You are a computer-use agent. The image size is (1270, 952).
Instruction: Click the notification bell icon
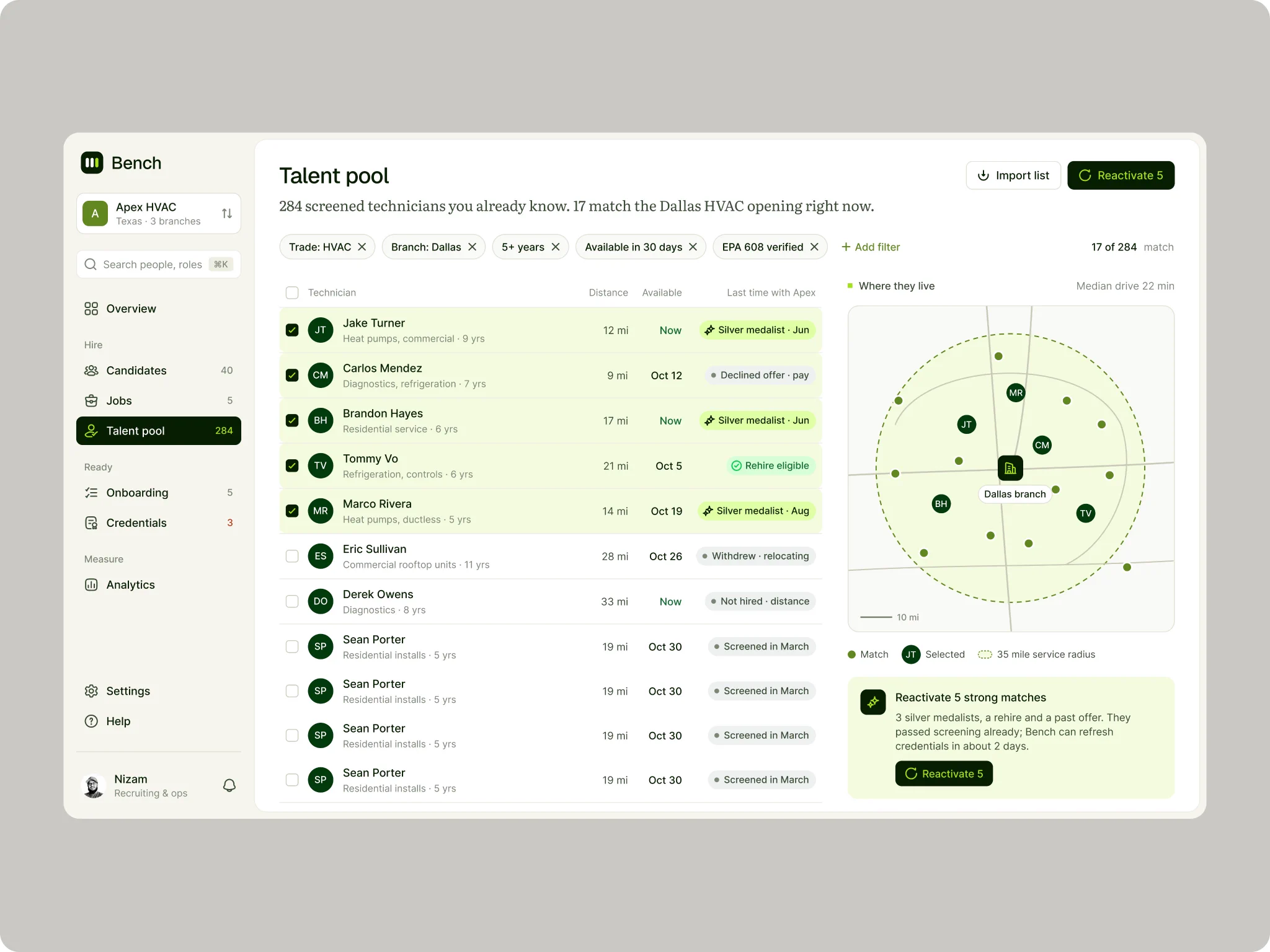229,785
